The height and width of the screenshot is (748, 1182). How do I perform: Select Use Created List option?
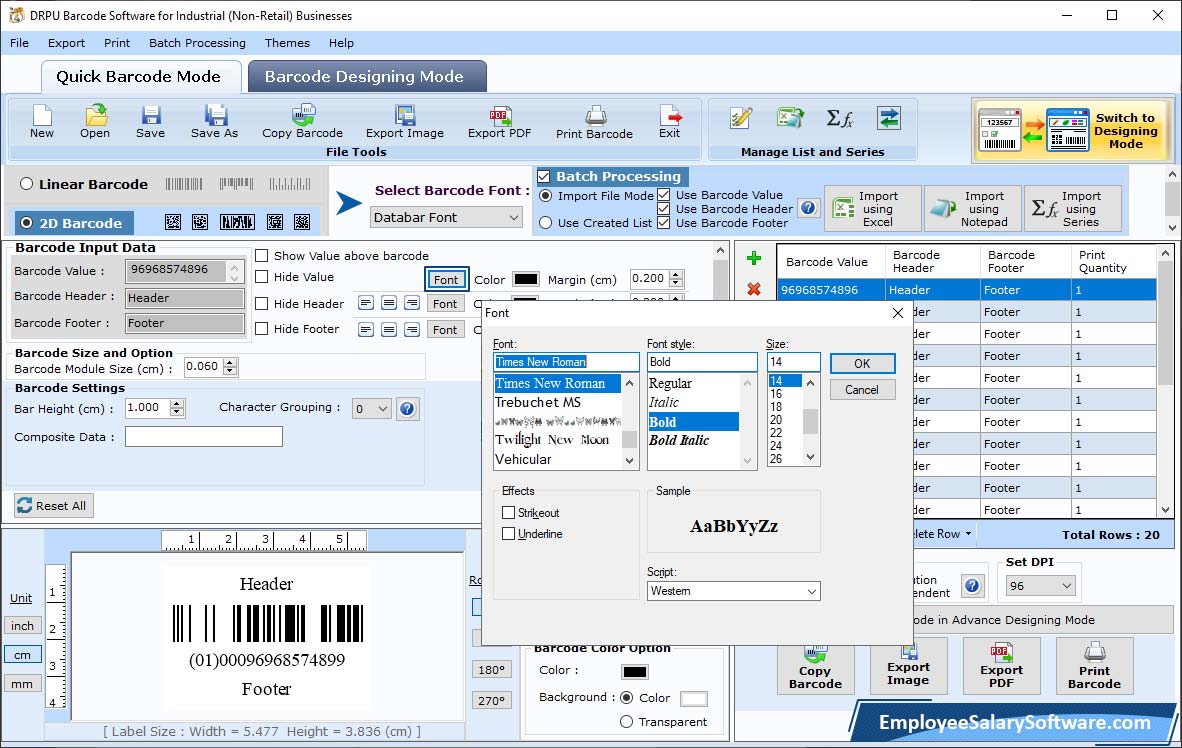pyautogui.click(x=546, y=222)
